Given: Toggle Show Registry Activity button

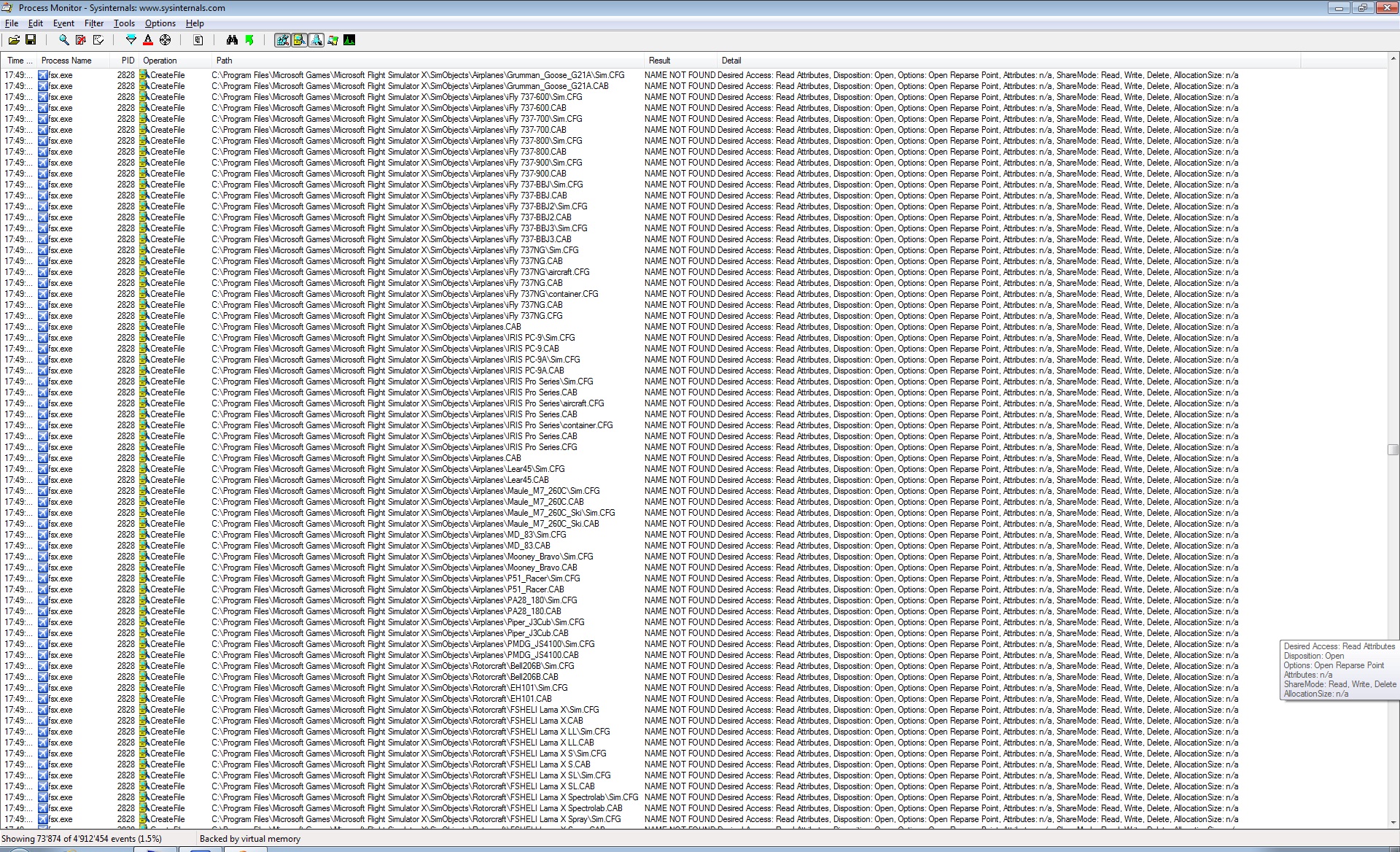Looking at the screenshot, I should pos(282,40).
